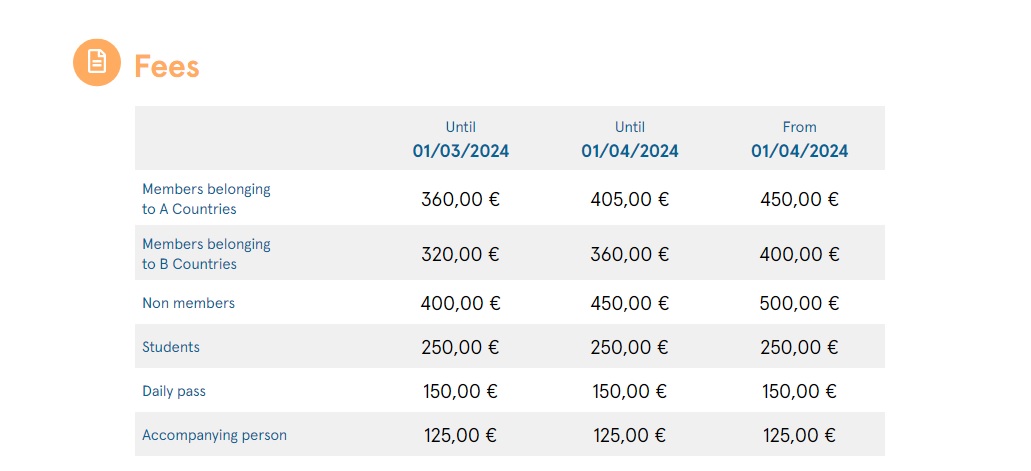
Task: Click the Accompanying person row label
Action: coord(214,435)
